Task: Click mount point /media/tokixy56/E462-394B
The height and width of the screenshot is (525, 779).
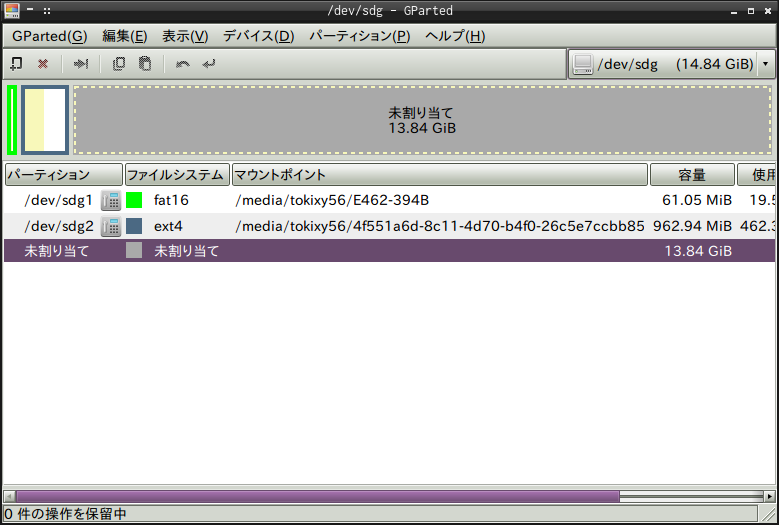Action: 332,200
